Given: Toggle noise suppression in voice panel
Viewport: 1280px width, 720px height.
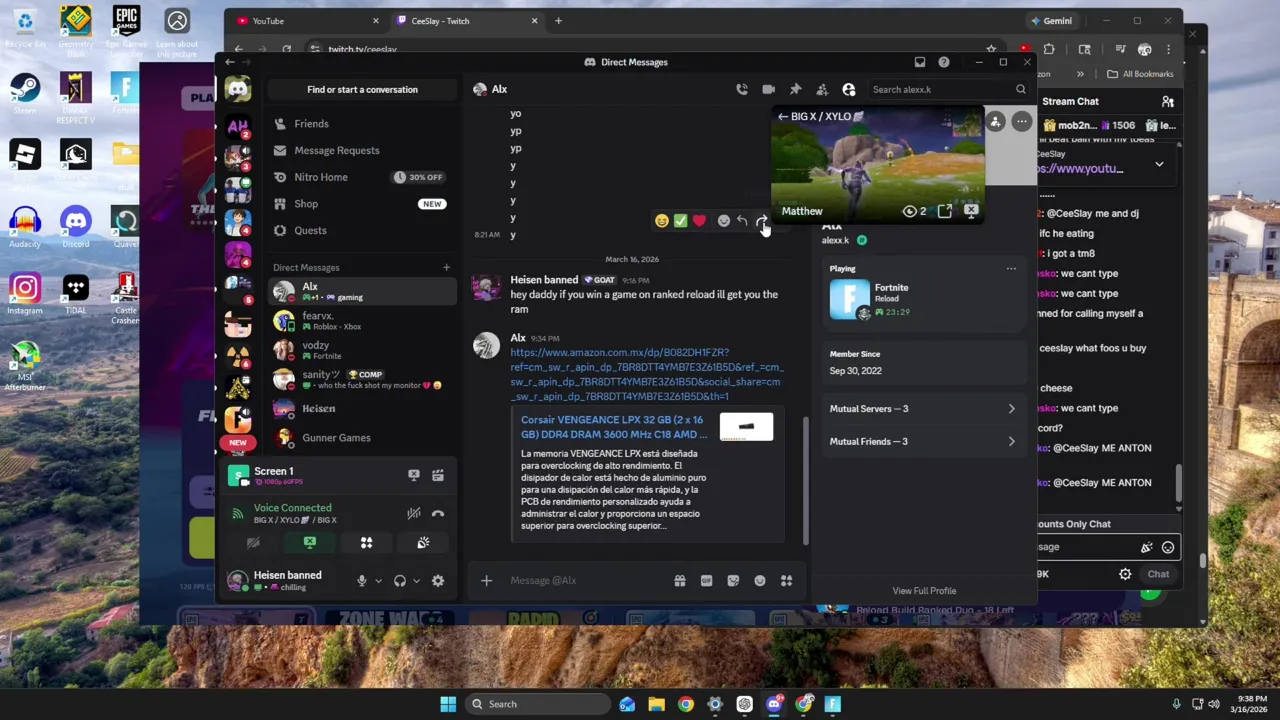Looking at the screenshot, I should pyautogui.click(x=414, y=513).
